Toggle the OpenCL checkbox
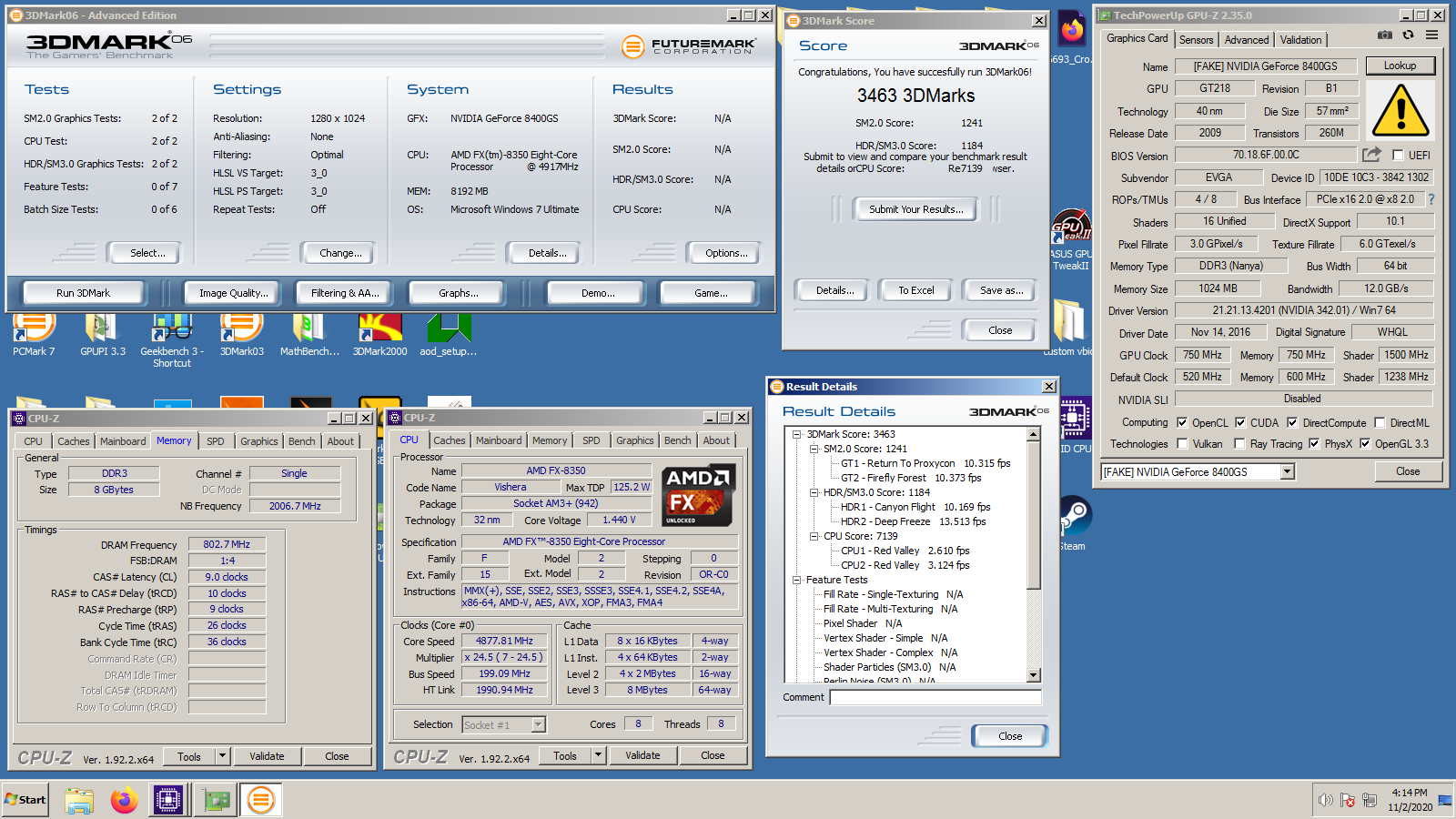 pos(1182,422)
